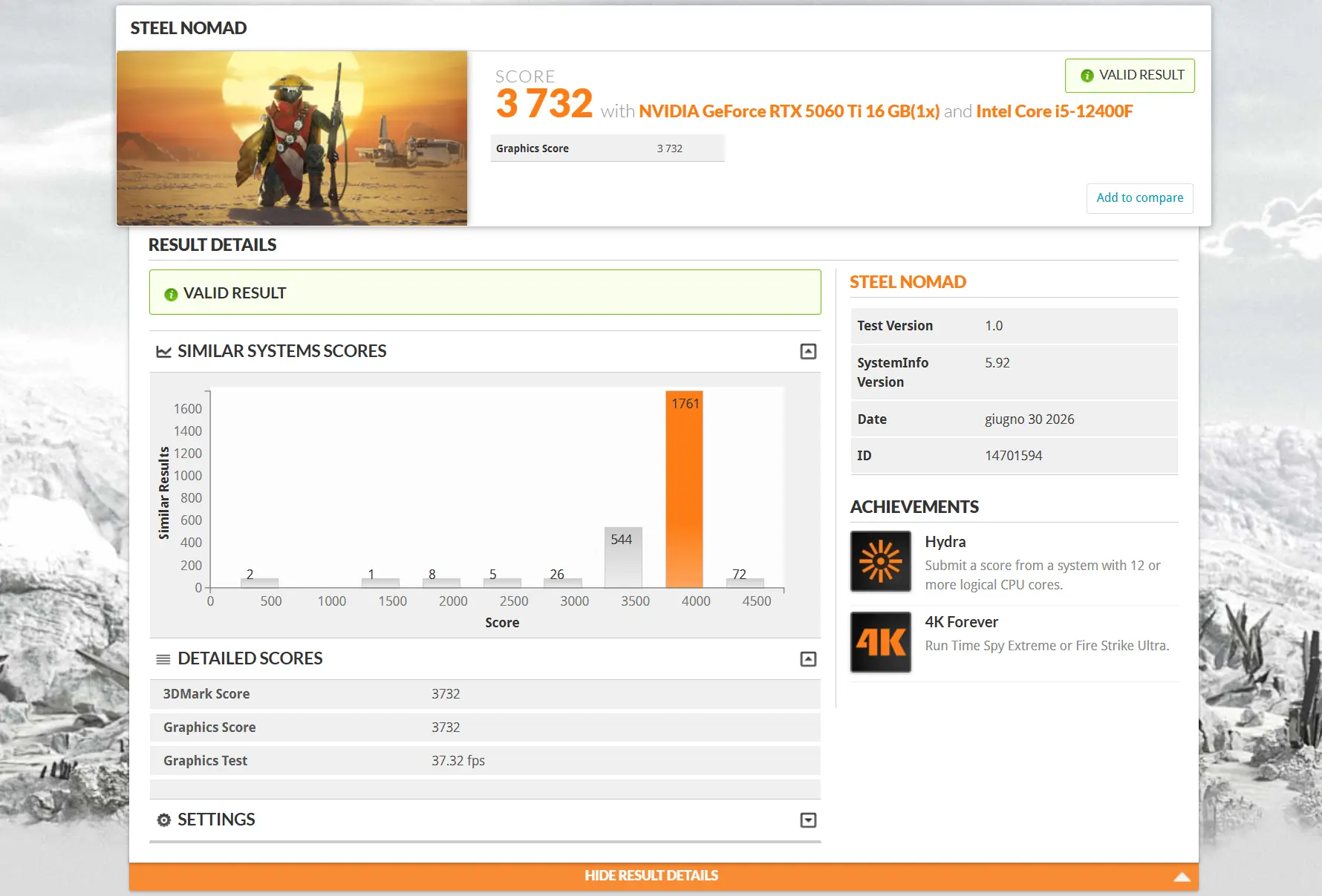Click the 4K Forever achievement title
This screenshot has height=896, width=1322.
961,622
